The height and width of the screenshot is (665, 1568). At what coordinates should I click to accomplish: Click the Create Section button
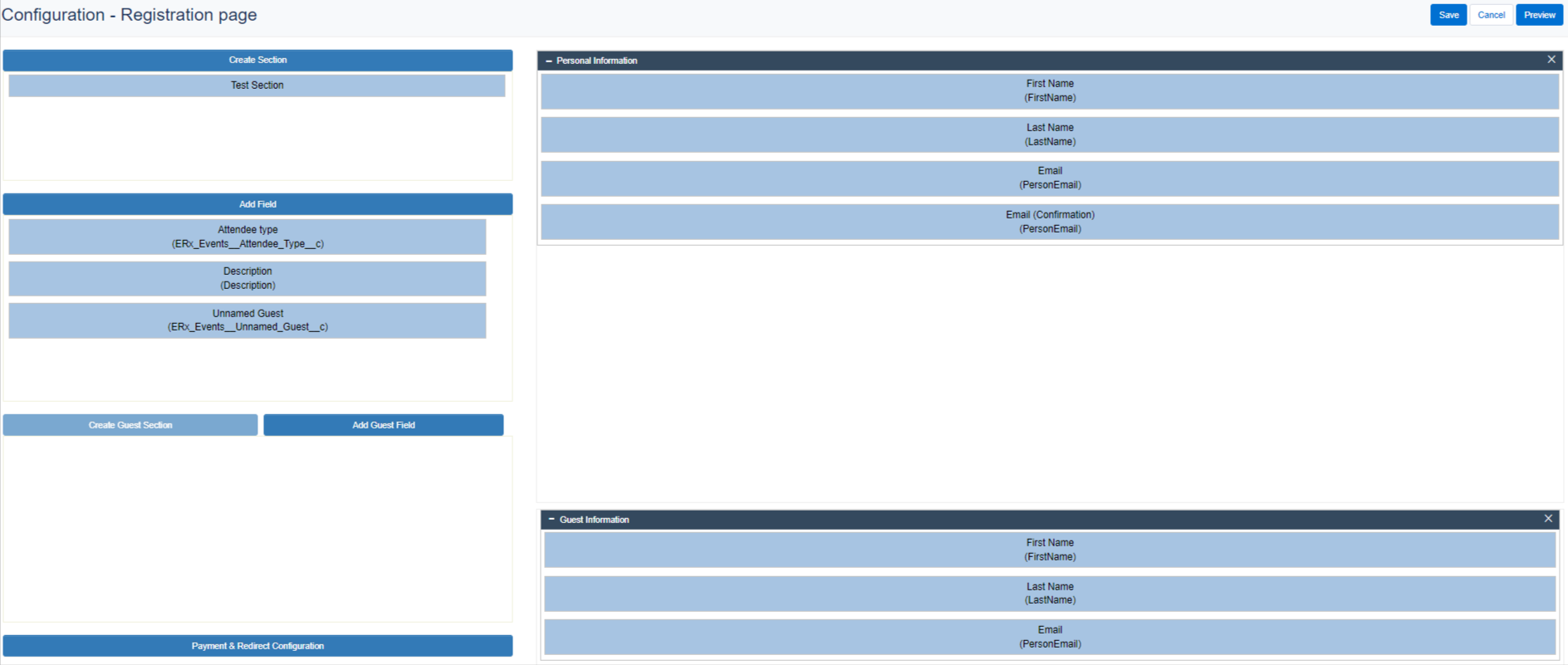(x=257, y=60)
